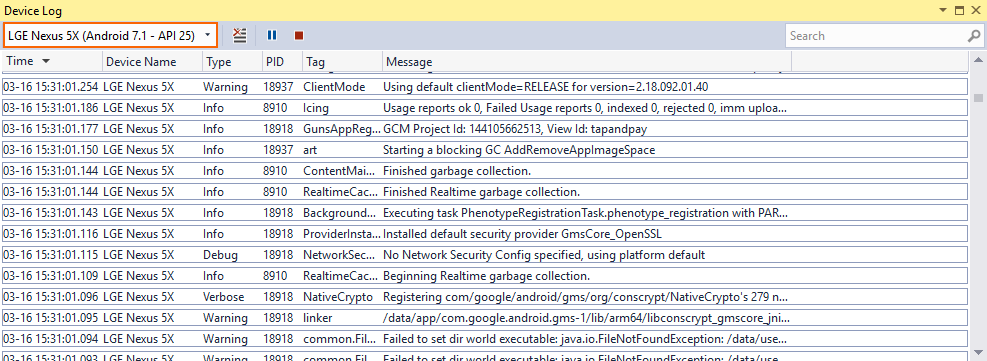Click the vertical scrollbar thumb
This screenshot has height=361, width=987.
[x=979, y=98]
